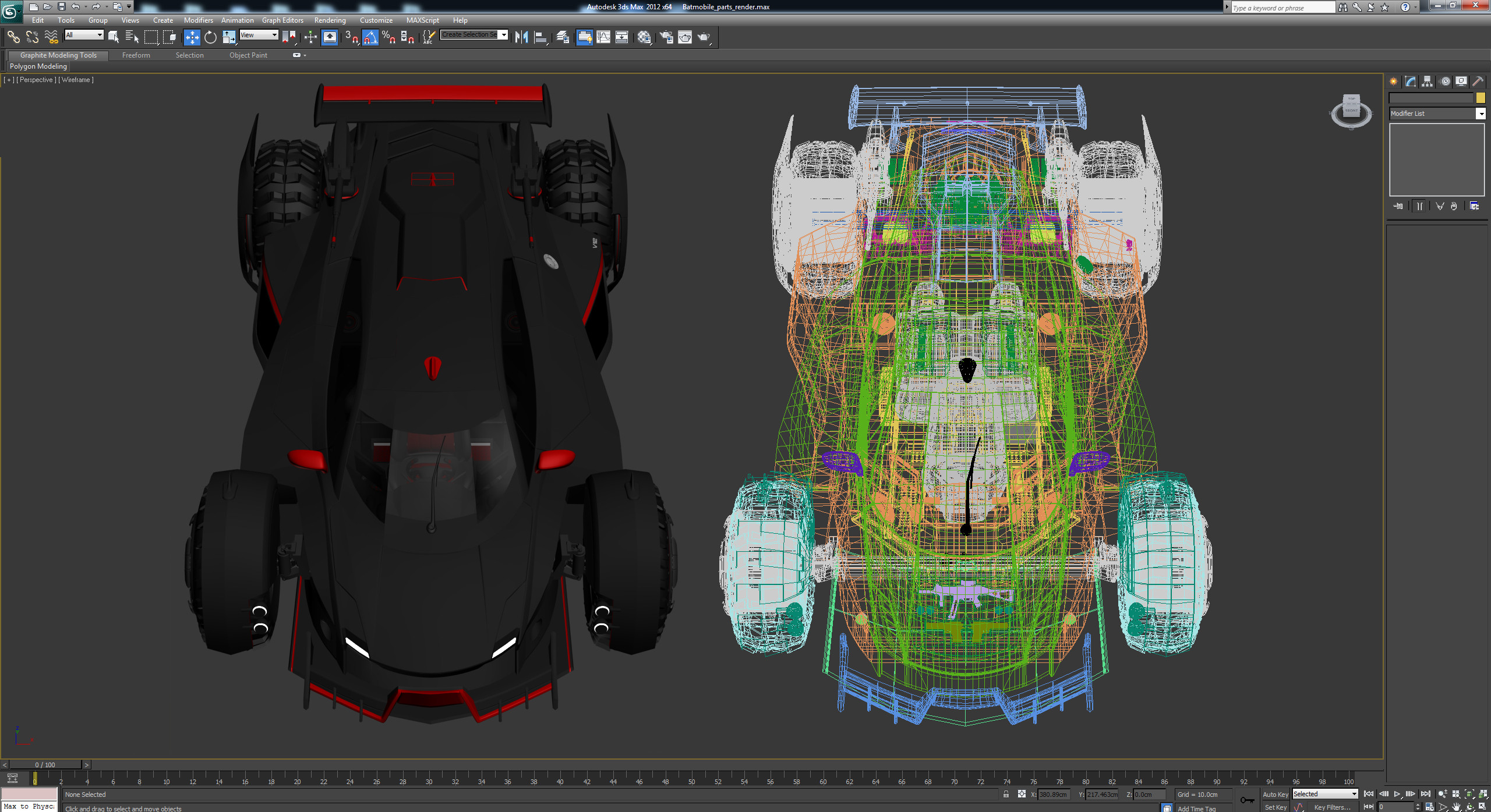The height and width of the screenshot is (812, 1491).
Task: Open the Render Setup dialog
Action: tap(666, 37)
